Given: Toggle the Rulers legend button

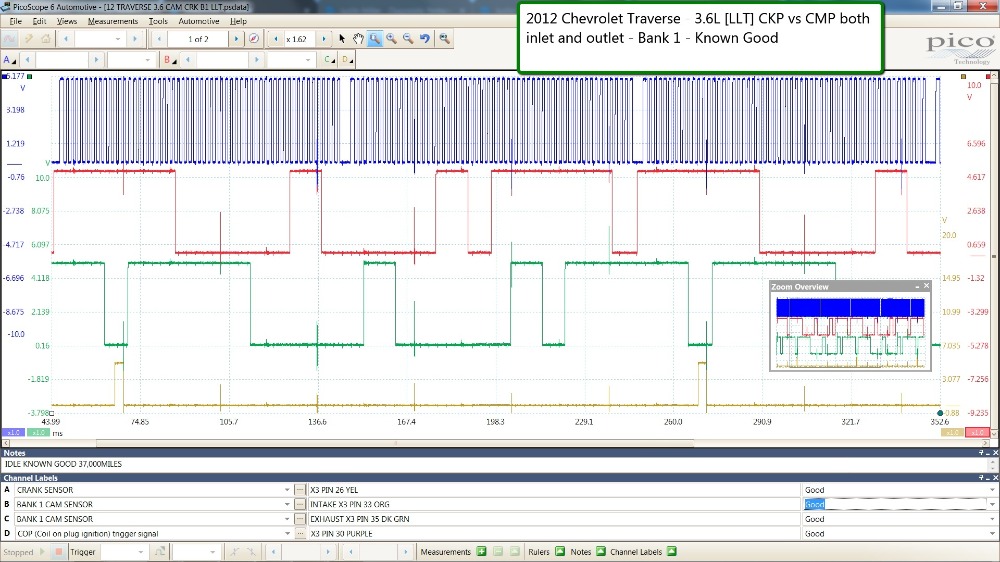Looking at the screenshot, I should pyautogui.click(x=559, y=551).
